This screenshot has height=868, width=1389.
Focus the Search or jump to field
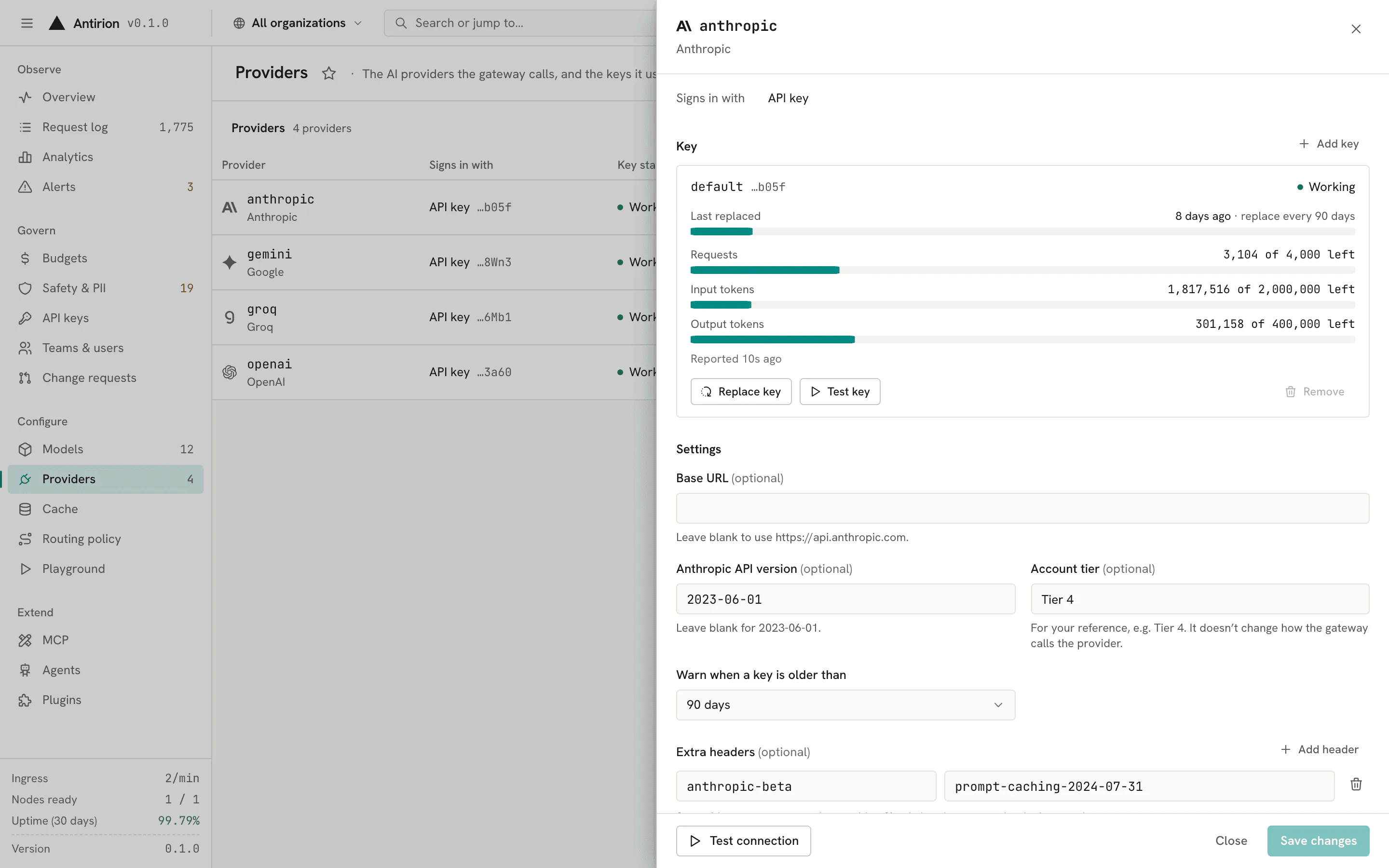[519, 23]
